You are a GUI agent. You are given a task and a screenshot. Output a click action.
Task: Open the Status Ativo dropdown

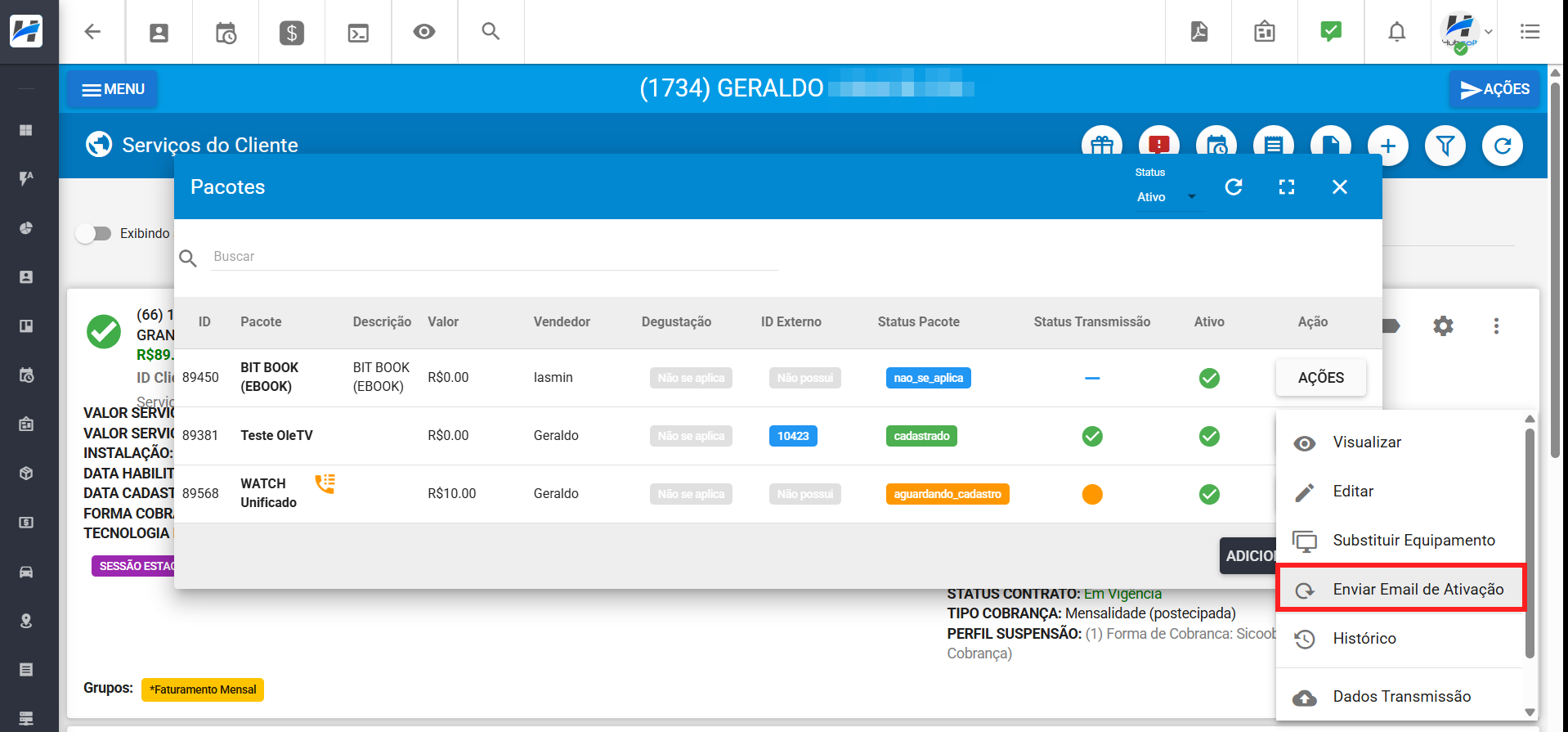pyautogui.click(x=1166, y=197)
